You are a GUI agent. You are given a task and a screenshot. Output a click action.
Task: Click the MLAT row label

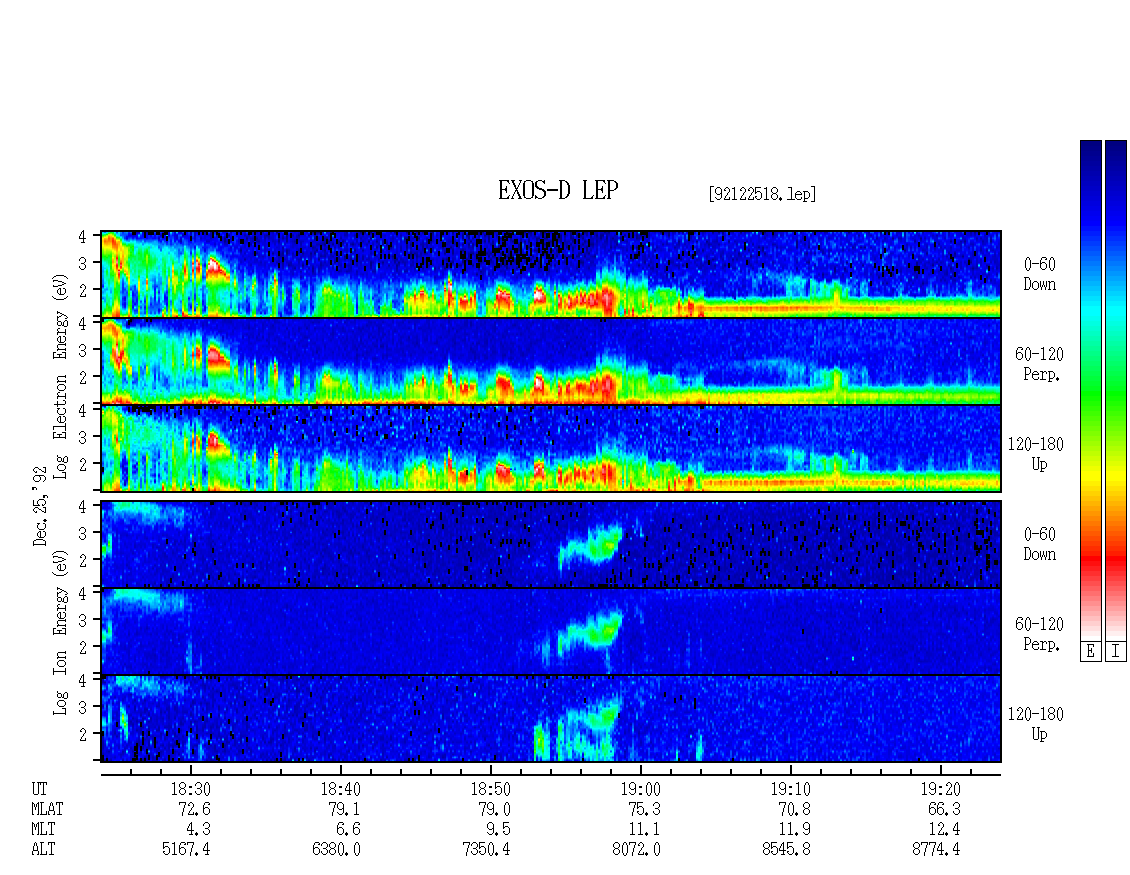click(x=48, y=809)
